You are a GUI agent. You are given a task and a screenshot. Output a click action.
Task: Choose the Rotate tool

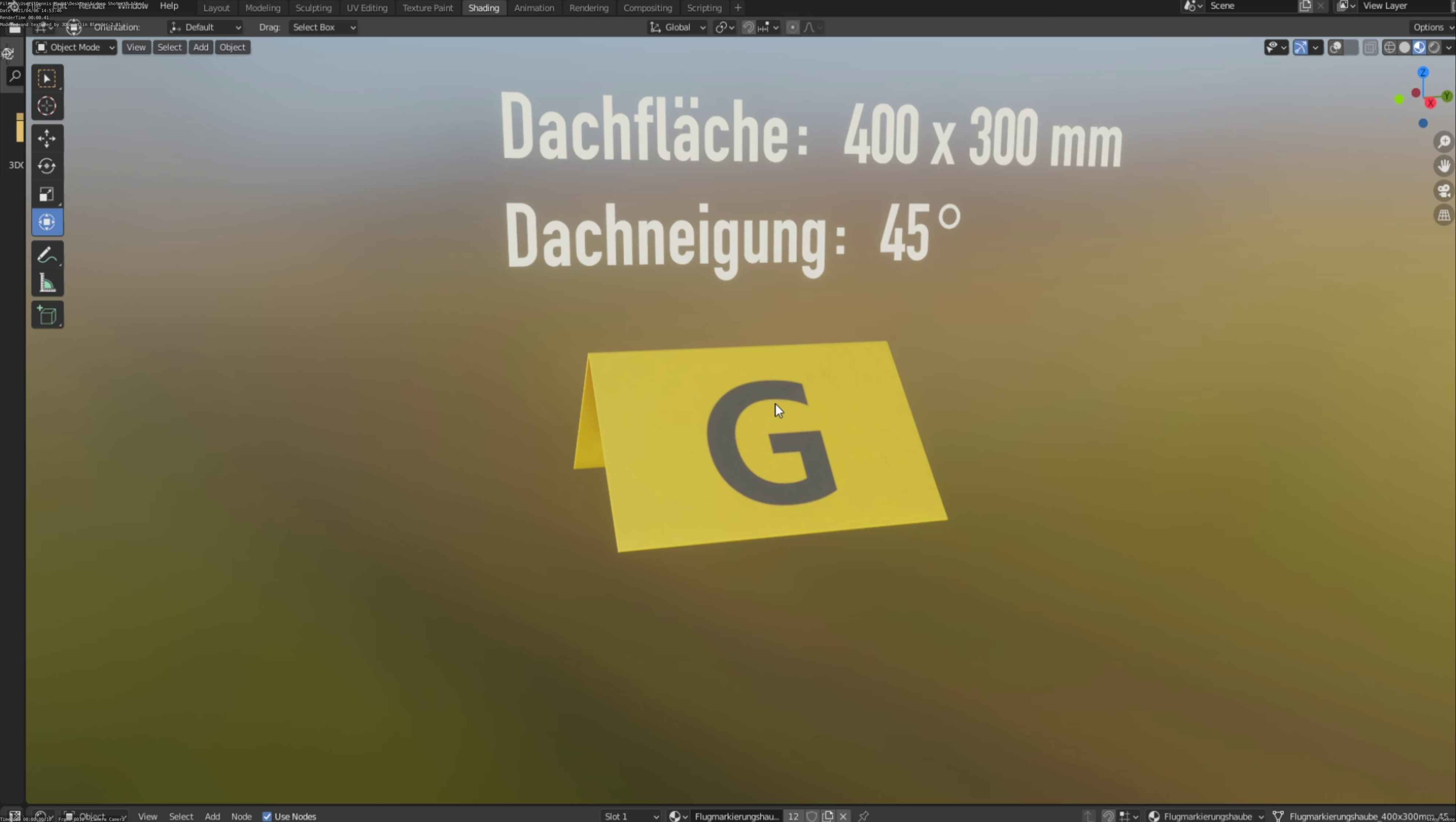pyautogui.click(x=47, y=166)
